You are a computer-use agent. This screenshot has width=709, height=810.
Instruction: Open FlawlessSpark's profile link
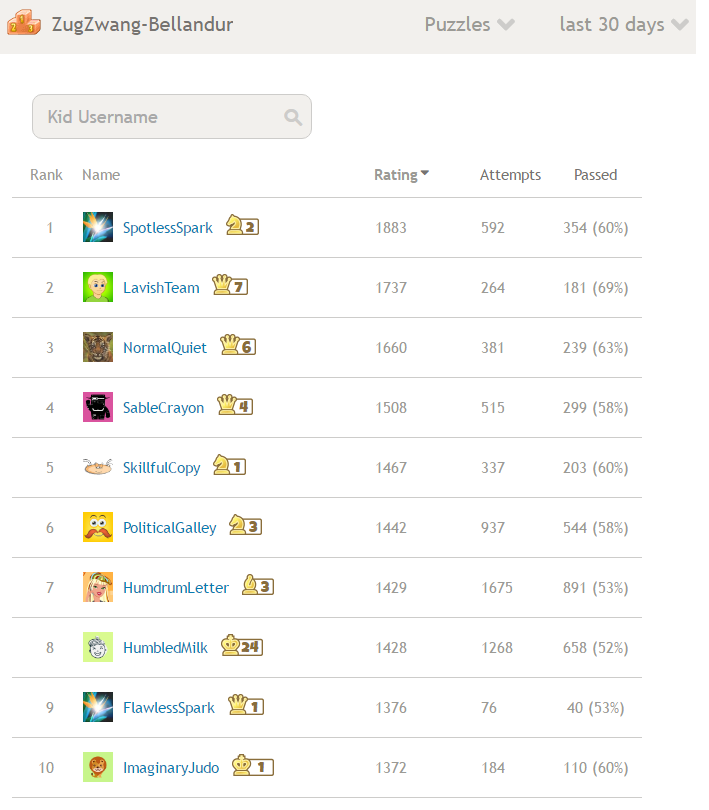point(168,708)
